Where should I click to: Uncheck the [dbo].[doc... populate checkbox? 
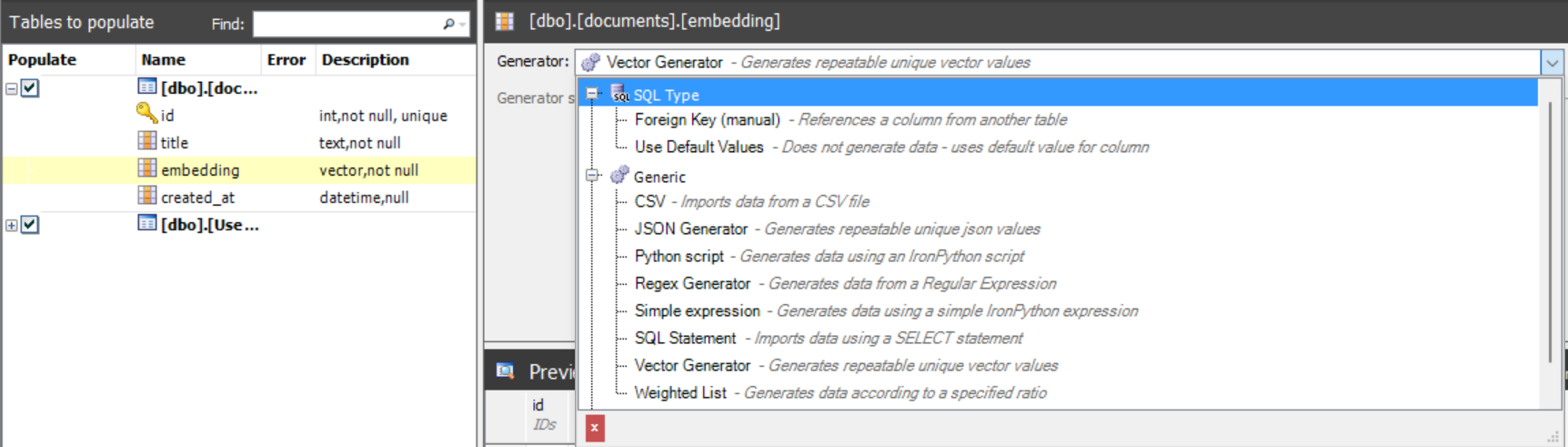click(x=30, y=88)
